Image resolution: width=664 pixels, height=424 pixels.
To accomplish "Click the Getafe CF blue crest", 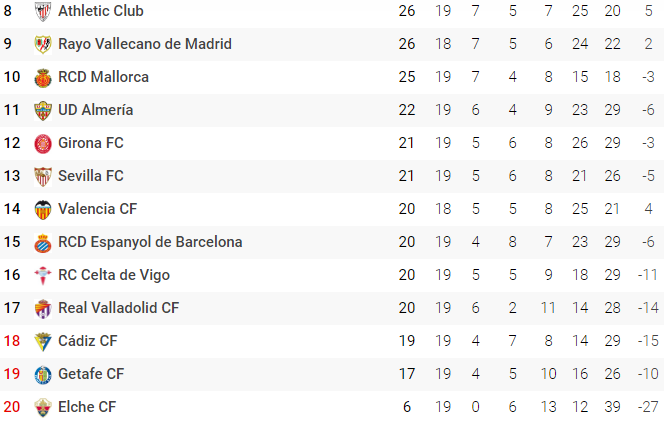I will [43, 374].
